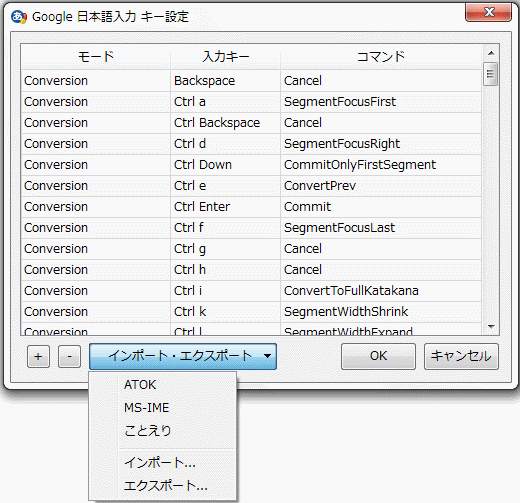The height and width of the screenshot is (503, 520).
Task: Click Conversion mode cell in Backspace row
Action: click(96, 81)
